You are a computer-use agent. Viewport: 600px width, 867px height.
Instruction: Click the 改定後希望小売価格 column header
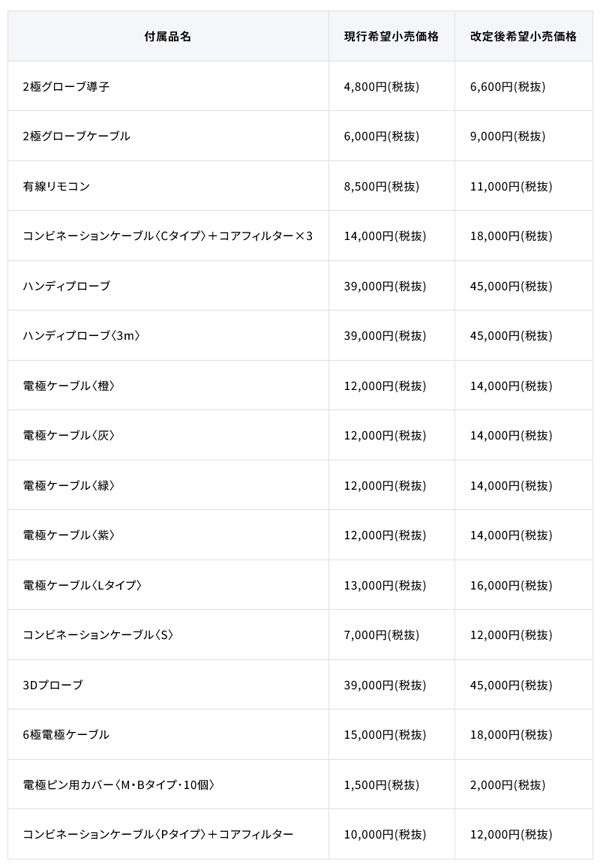(523, 36)
